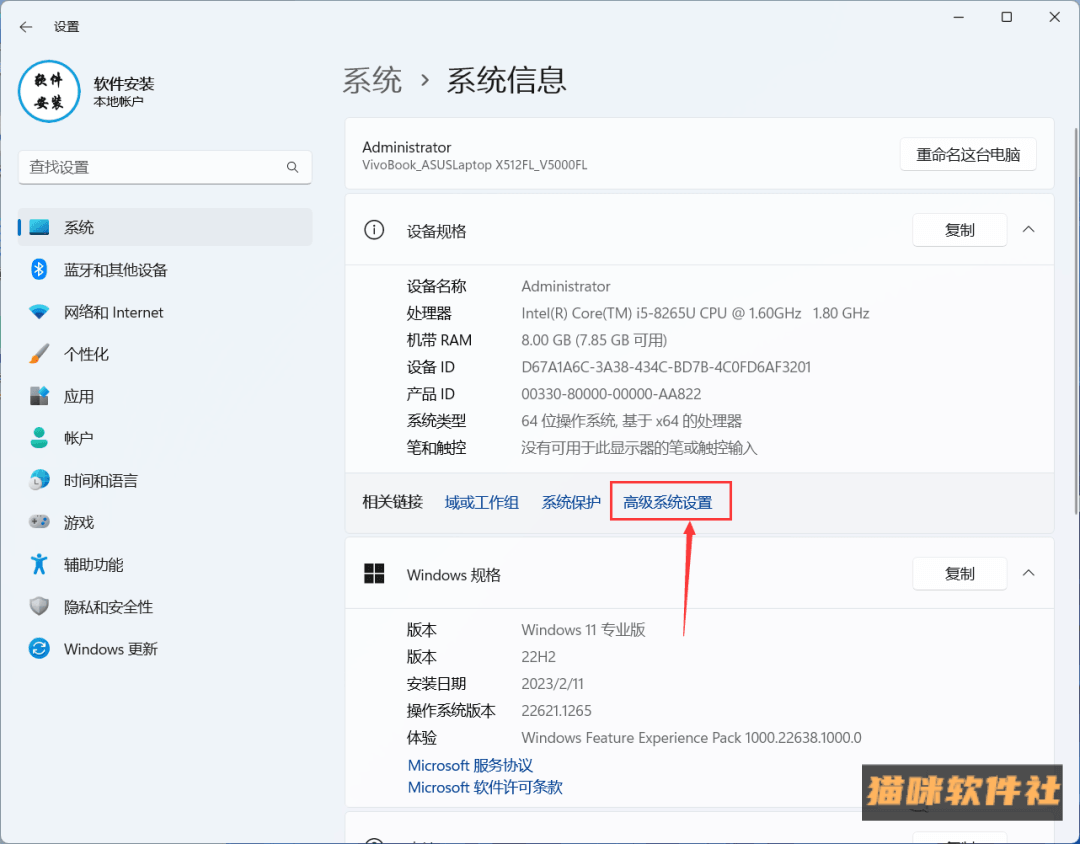Screen dimensions: 1080x844
Task: Click device ID value D67A1A6C-3A38-434C
Action: pos(666,367)
